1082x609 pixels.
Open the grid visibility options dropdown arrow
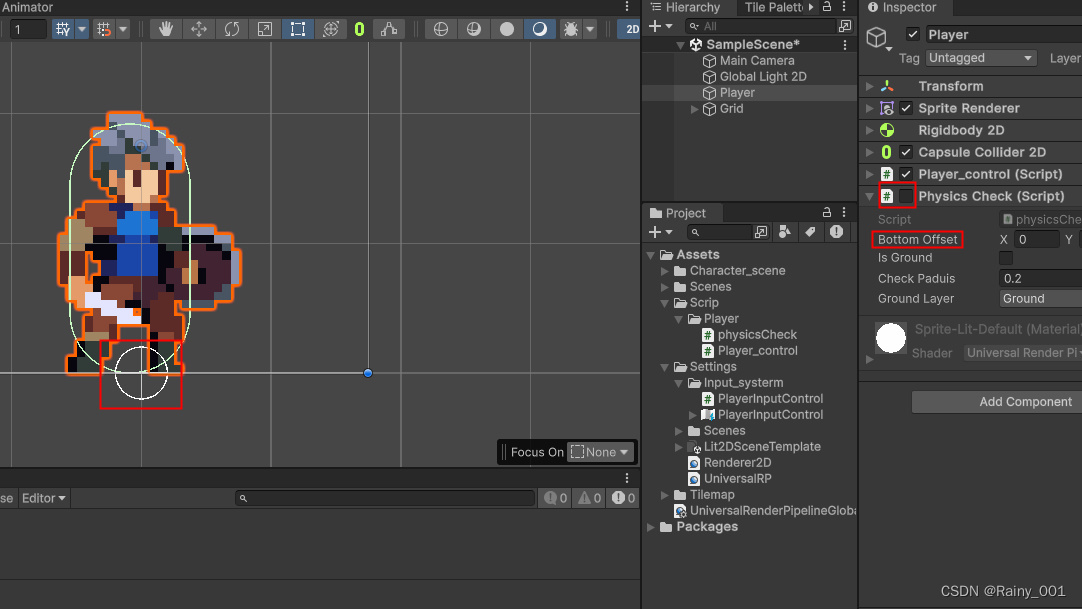(82, 29)
